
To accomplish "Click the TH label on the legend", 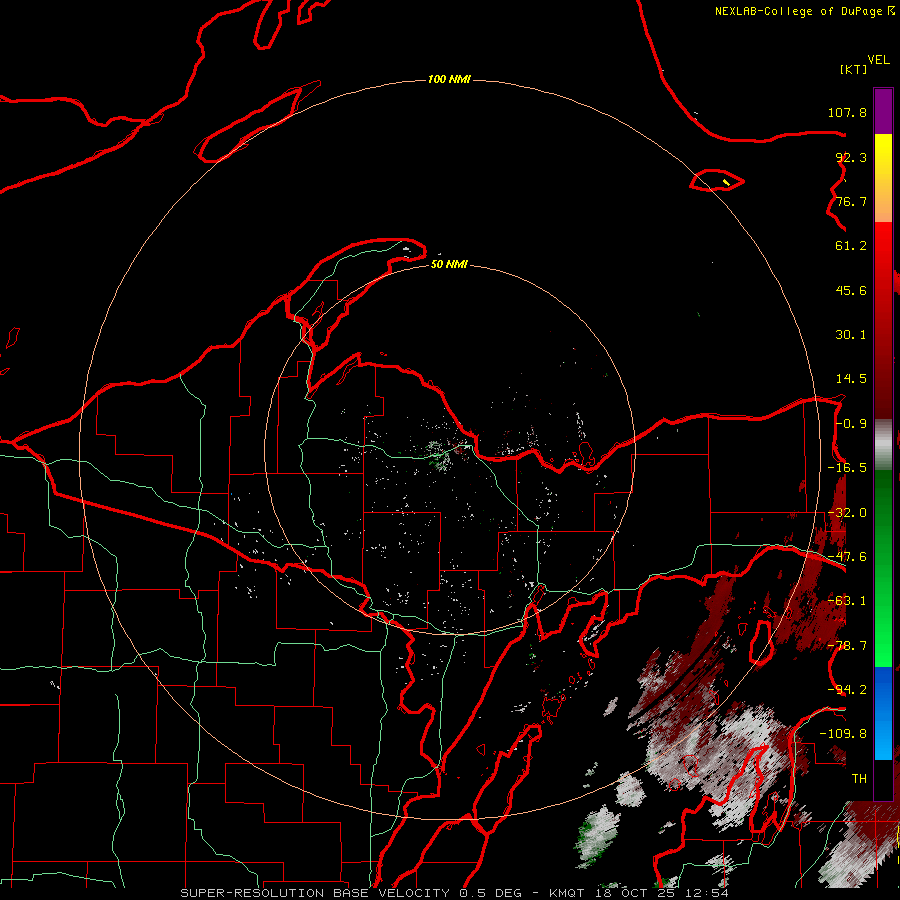I will (x=859, y=778).
